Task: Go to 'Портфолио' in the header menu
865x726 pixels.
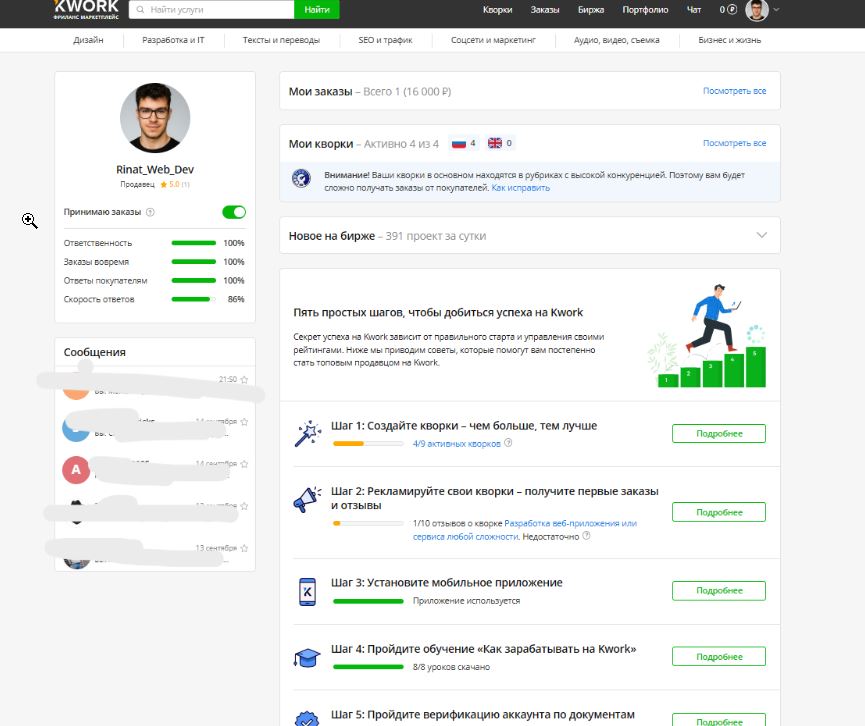Action: [645, 10]
